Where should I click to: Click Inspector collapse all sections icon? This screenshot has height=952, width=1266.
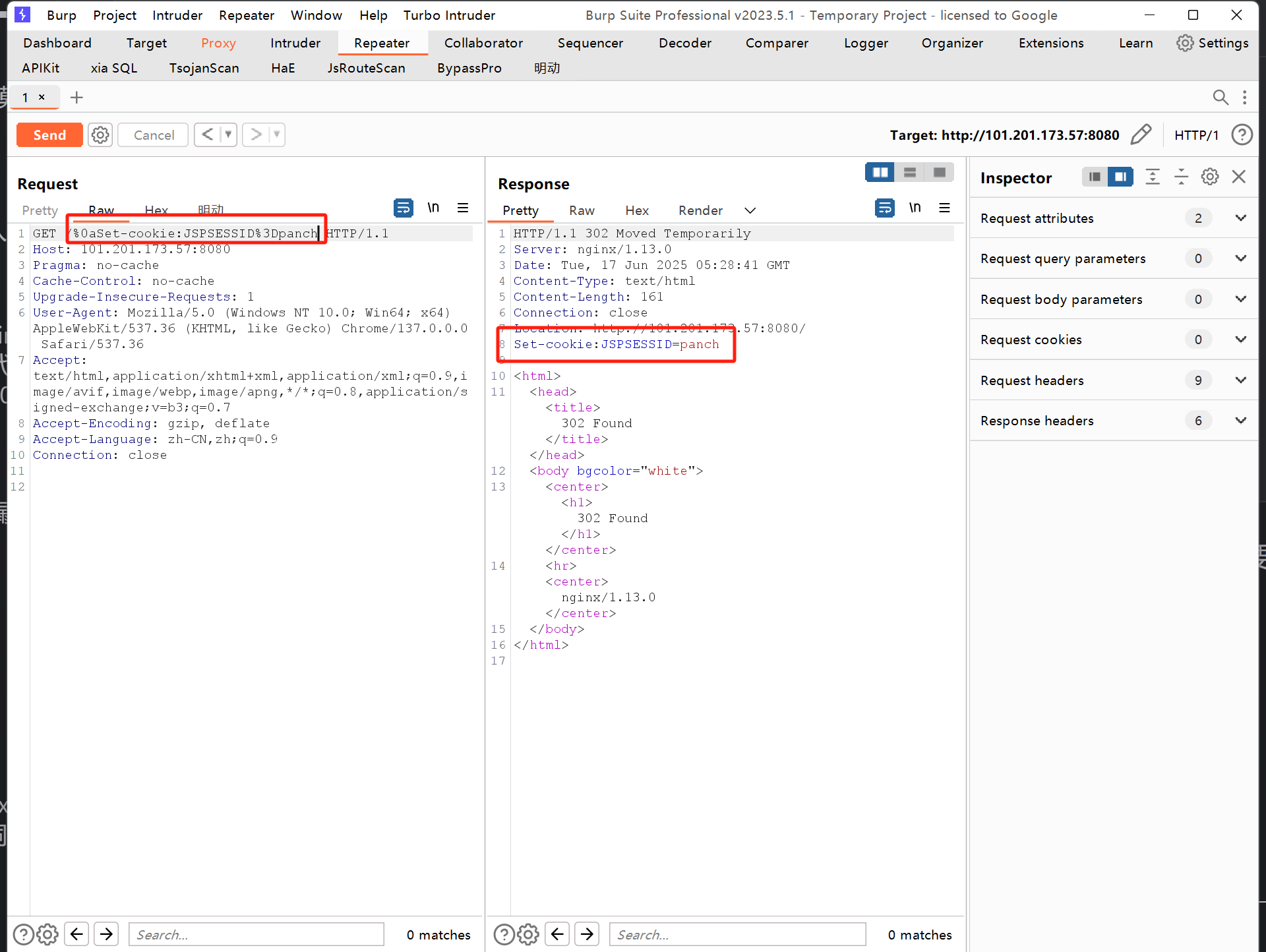pos(1181,177)
